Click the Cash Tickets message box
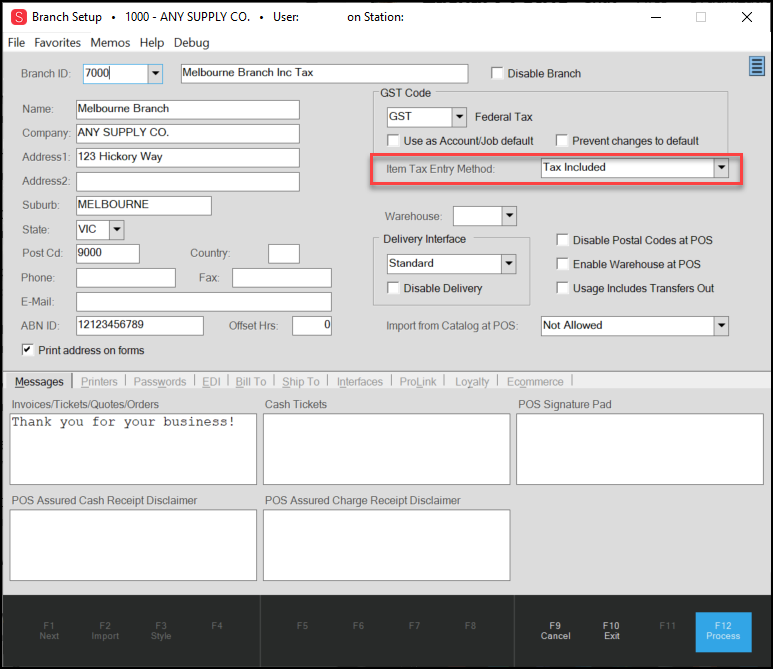This screenshot has height=669, width=773. click(x=386, y=449)
